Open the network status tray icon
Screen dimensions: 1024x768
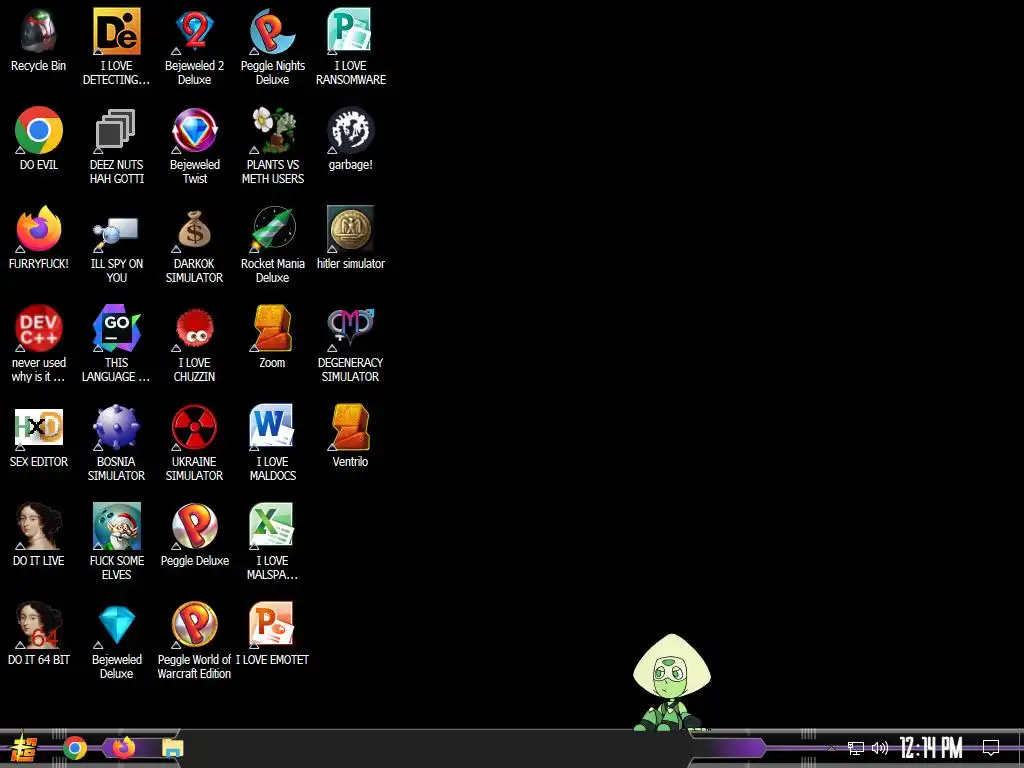[856, 748]
